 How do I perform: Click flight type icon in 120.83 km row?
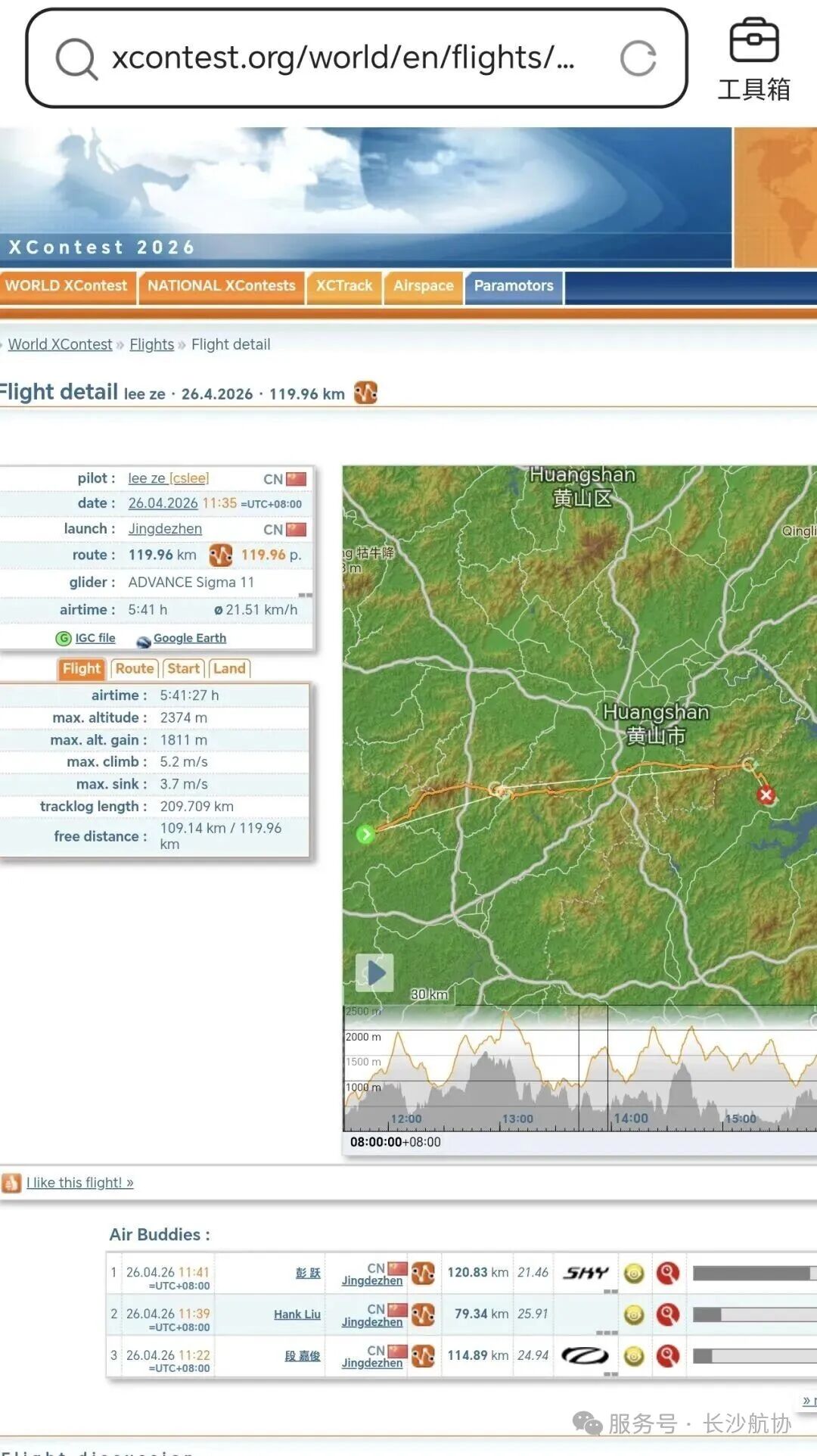coord(423,1273)
